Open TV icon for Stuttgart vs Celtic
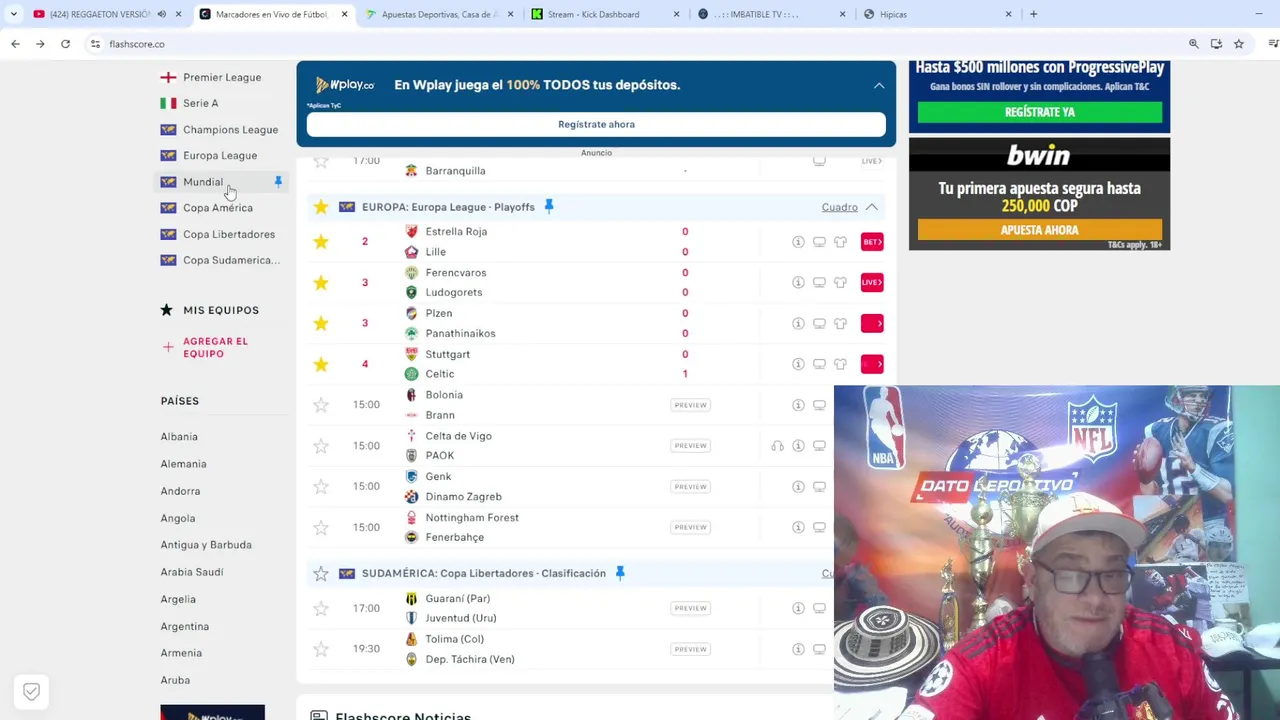Viewport: 1280px width, 720px height. (819, 364)
